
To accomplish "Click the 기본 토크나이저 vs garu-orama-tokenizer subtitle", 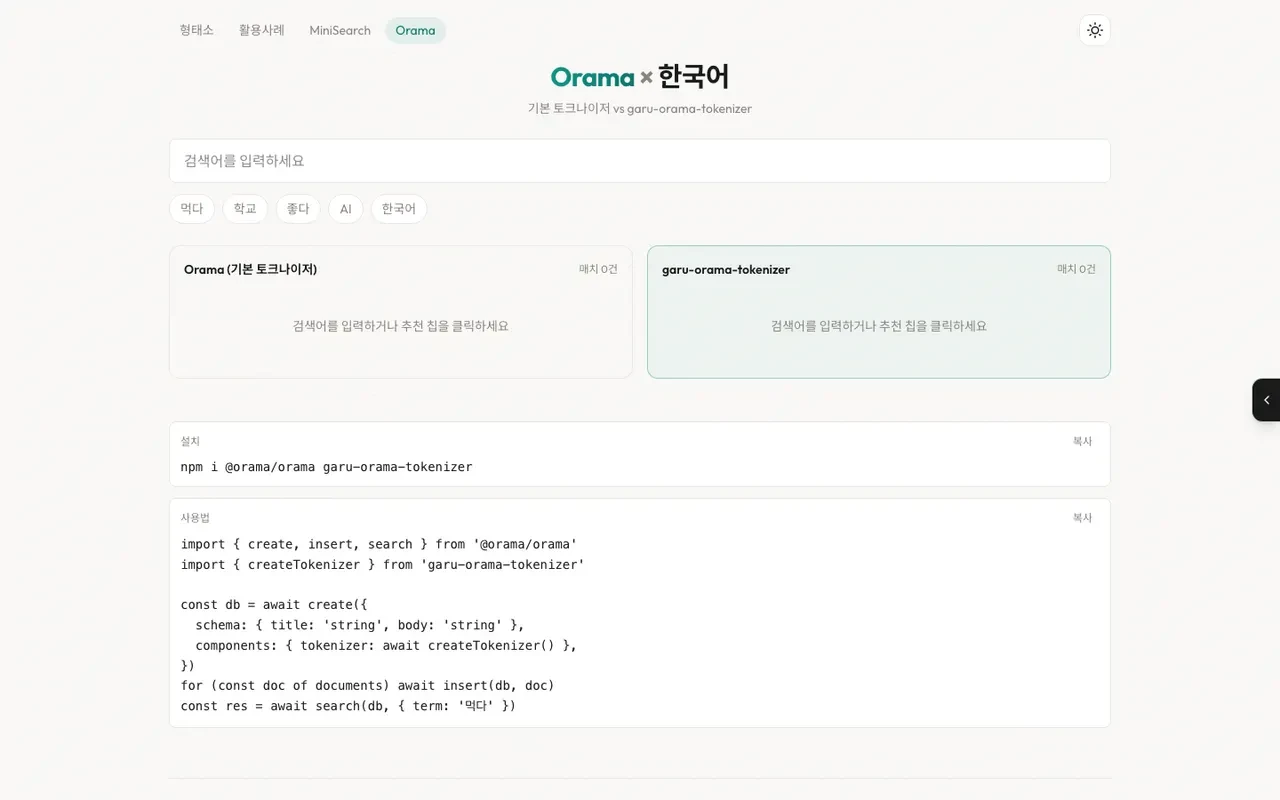I will [x=640, y=108].
